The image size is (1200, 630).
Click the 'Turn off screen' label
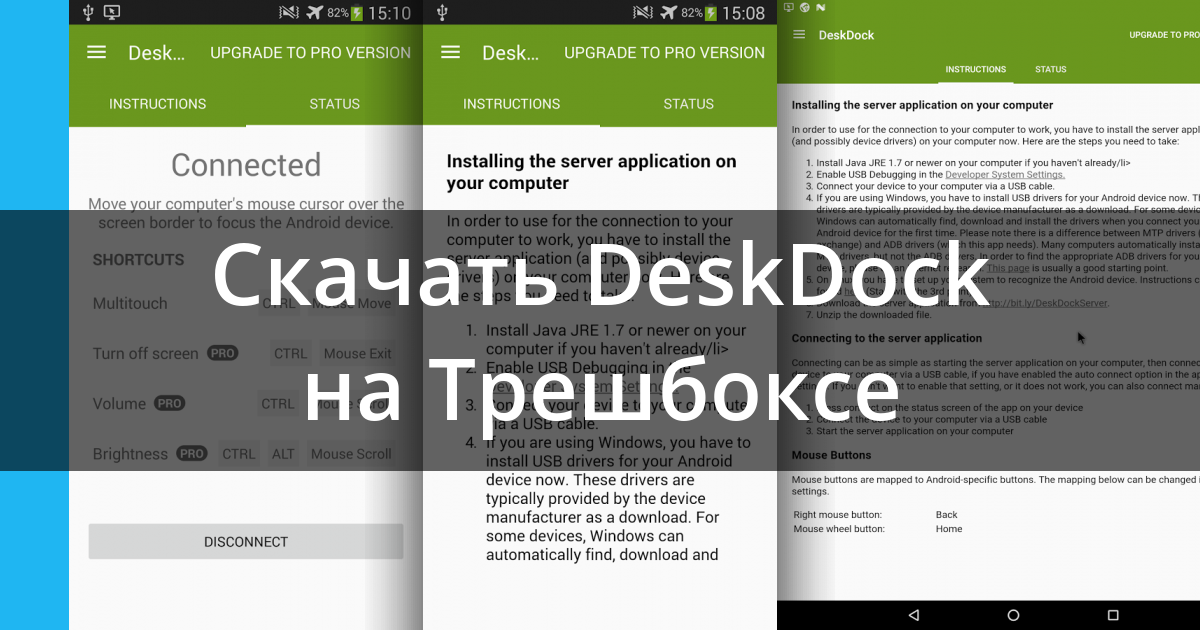coord(146,353)
